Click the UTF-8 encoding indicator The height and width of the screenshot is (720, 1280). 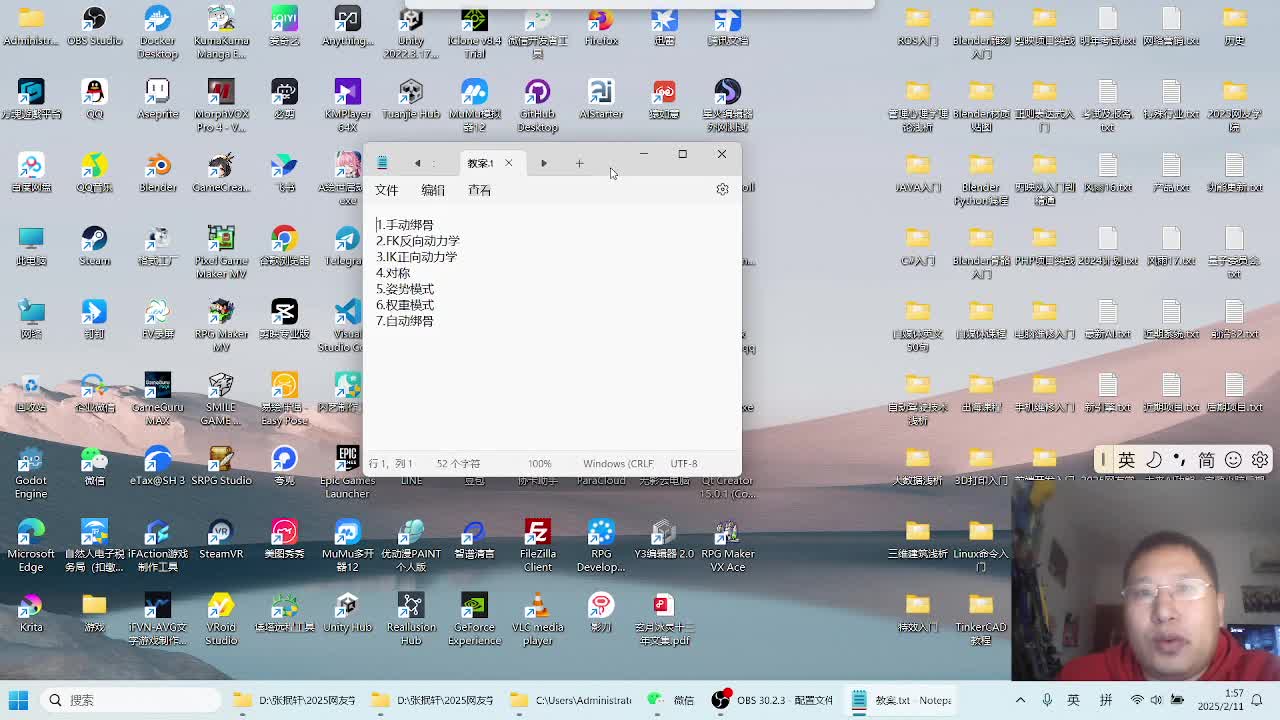[684, 464]
